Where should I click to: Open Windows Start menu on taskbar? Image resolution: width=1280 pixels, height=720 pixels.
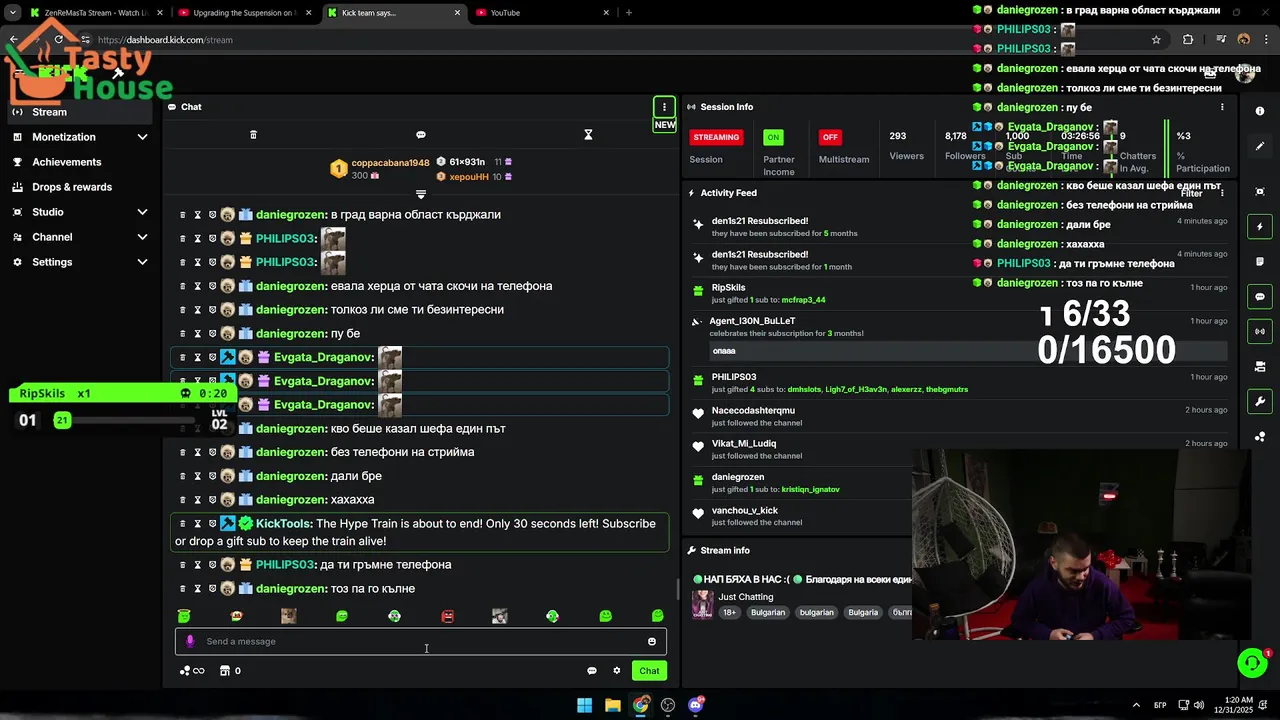[584, 705]
